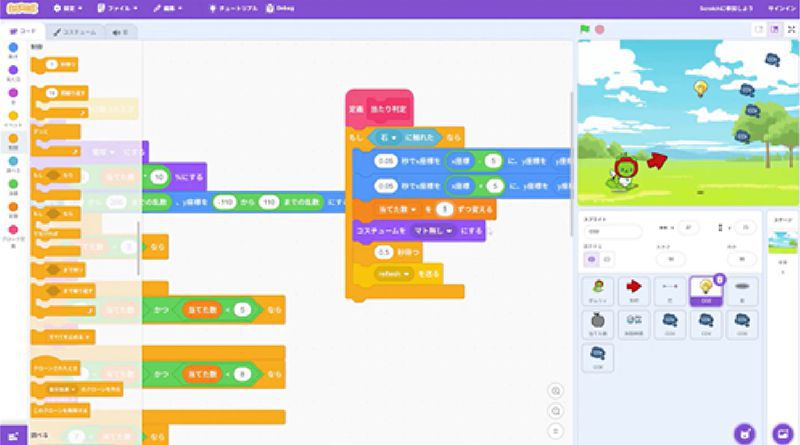Select the yellow Events block category
The width and height of the screenshot is (800, 445).
tap(13, 118)
